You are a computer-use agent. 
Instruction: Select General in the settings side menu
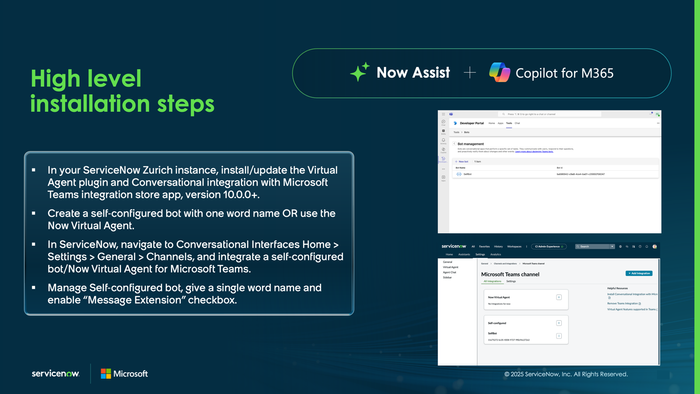pos(447,262)
